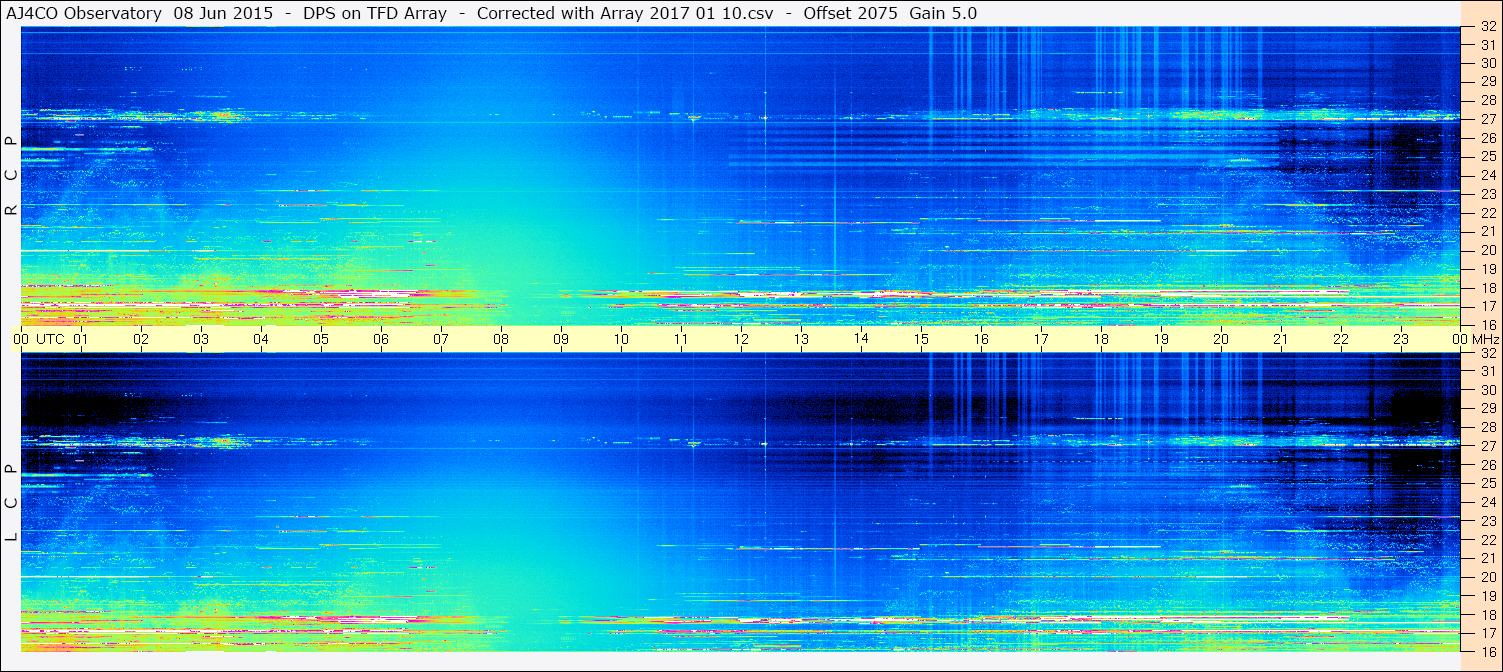Click the 02 hour time marker

(x=141, y=339)
